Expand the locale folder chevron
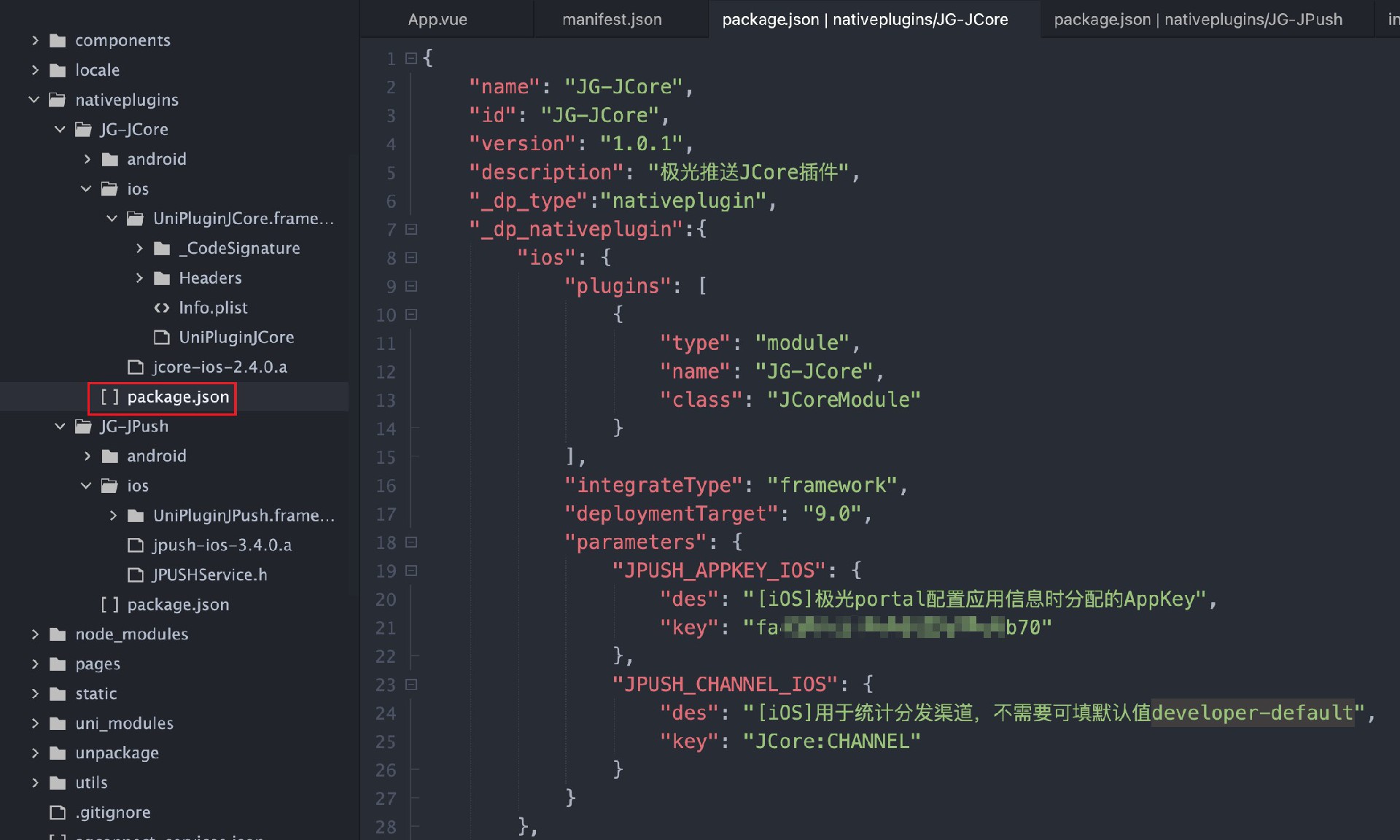The height and width of the screenshot is (840, 1400). [x=35, y=70]
